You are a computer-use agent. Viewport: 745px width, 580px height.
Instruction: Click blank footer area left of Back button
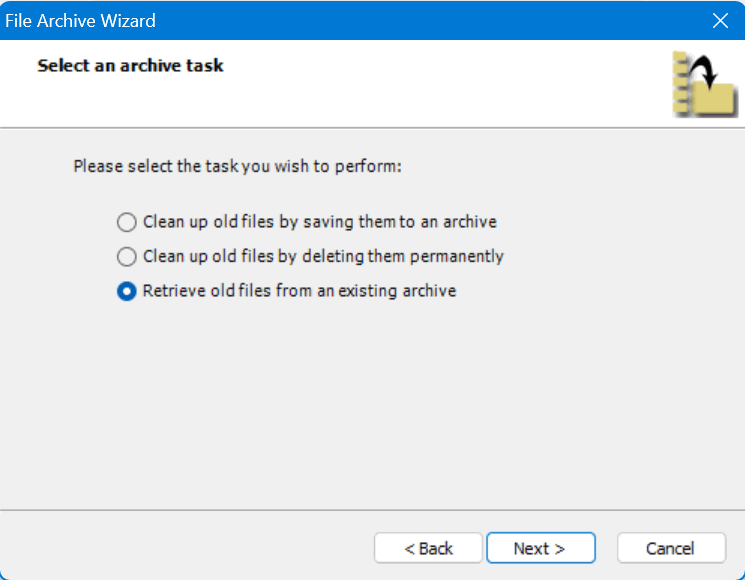coord(180,548)
